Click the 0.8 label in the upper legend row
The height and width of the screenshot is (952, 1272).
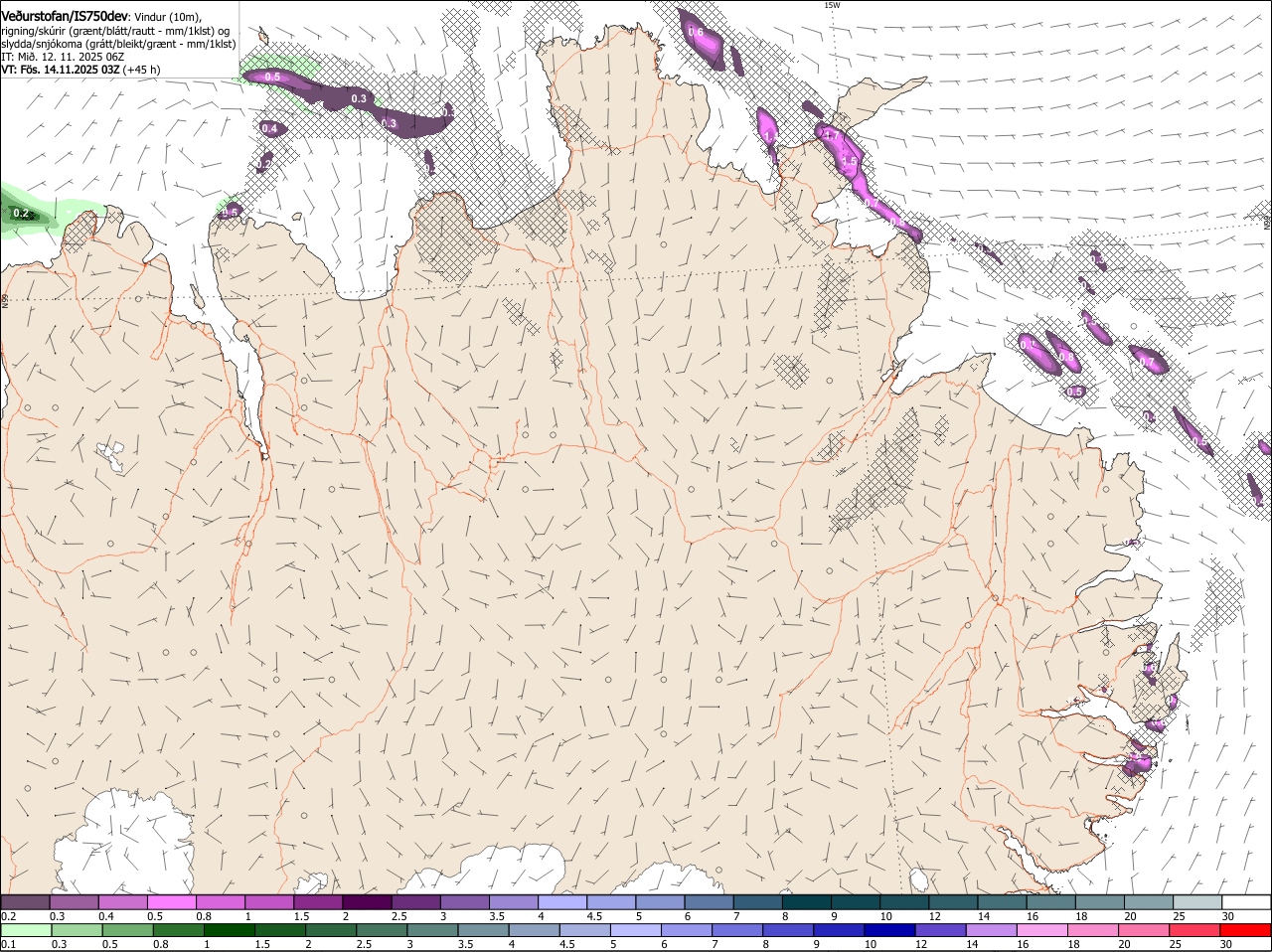204,916
